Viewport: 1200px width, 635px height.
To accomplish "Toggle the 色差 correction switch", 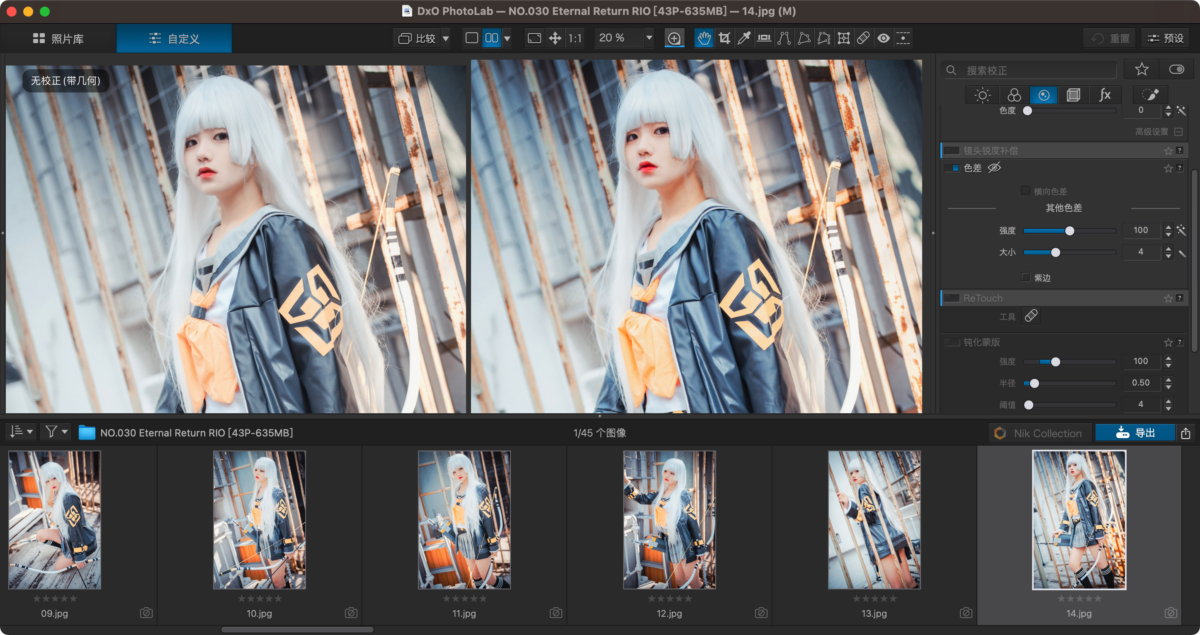I will tap(953, 168).
